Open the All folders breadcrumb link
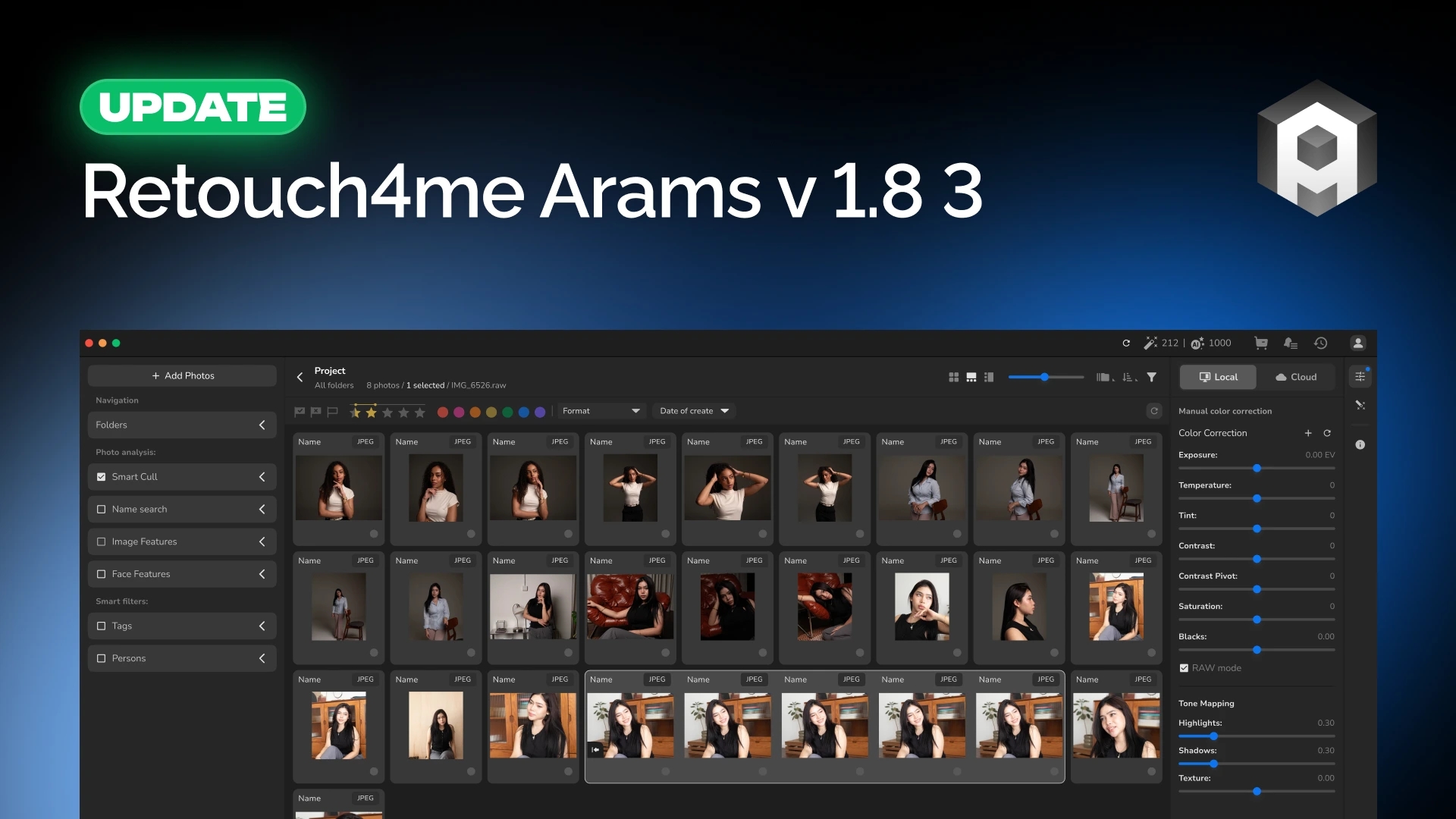The width and height of the screenshot is (1456, 819). pos(334,386)
